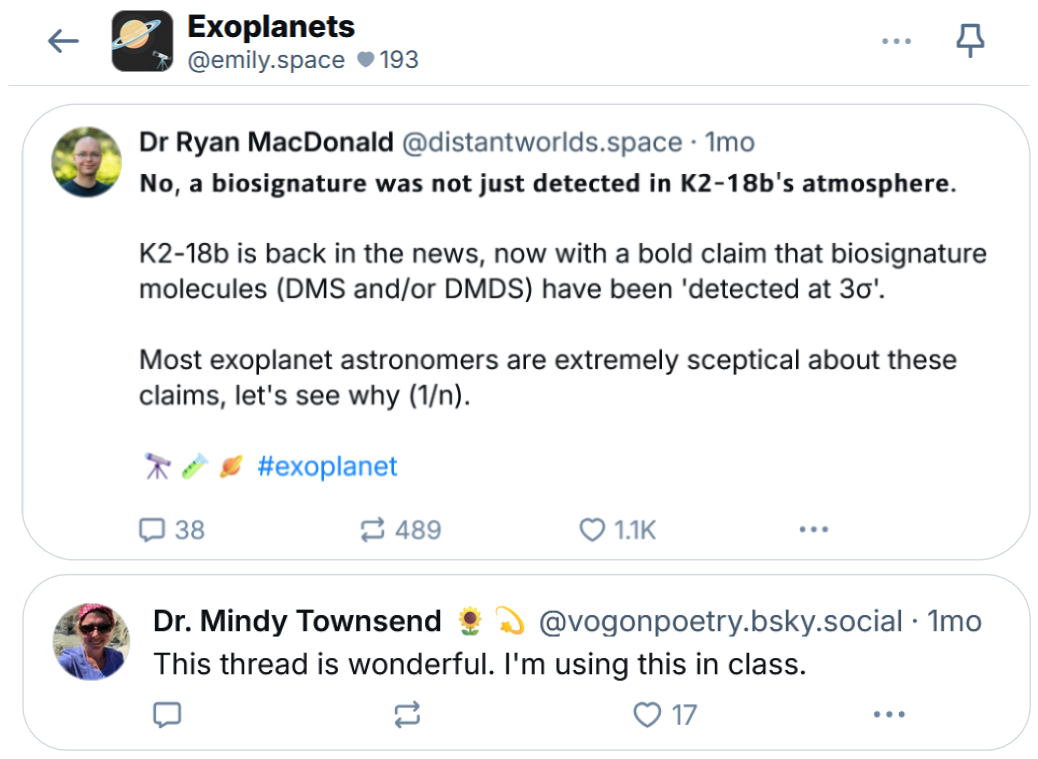Like the feed via heart showing 193
The height and width of the screenshot is (759, 1038).
point(388,60)
